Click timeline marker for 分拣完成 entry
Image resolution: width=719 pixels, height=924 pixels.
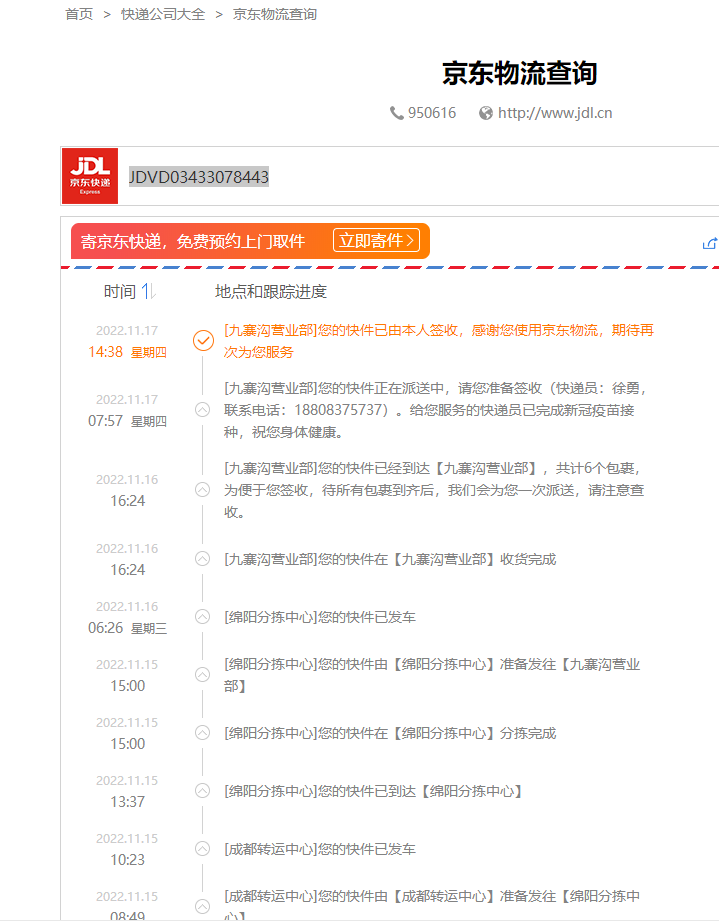pos(202,732)
